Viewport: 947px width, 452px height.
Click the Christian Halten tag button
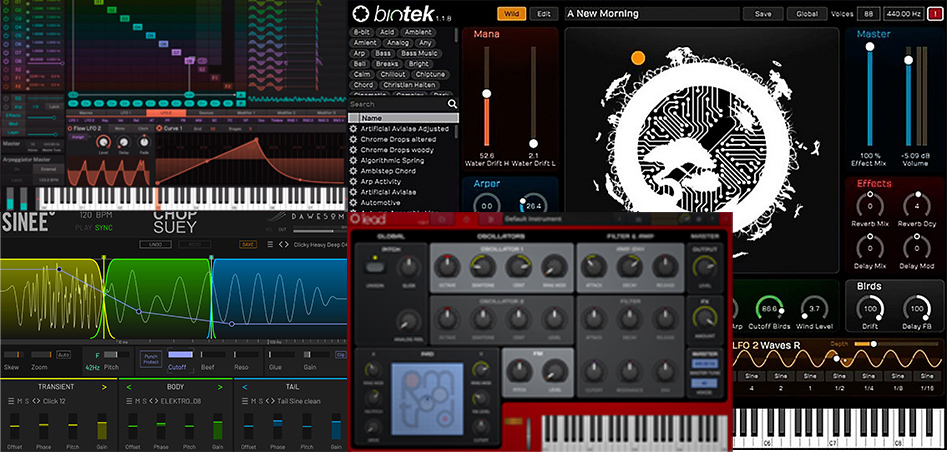[x=409, y=85]
